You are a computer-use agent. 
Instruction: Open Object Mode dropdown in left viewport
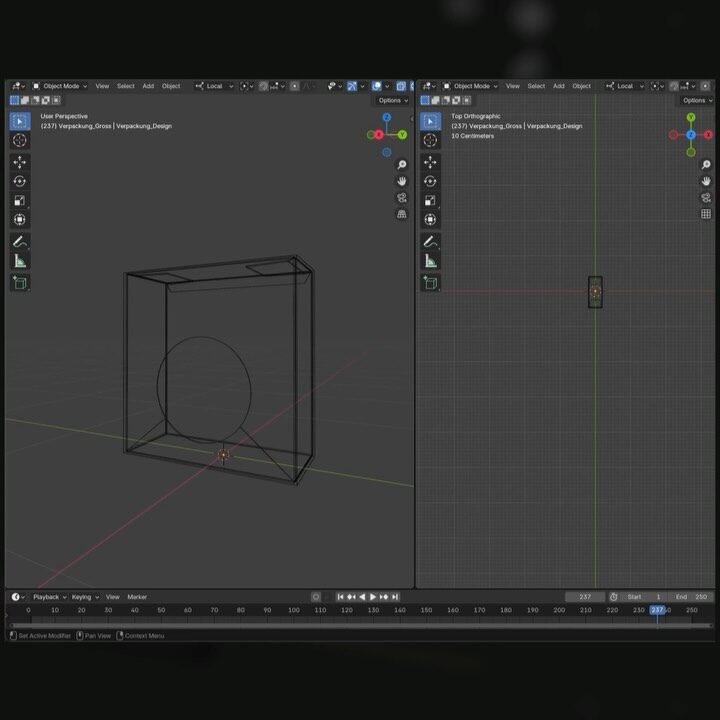[60, 86]
